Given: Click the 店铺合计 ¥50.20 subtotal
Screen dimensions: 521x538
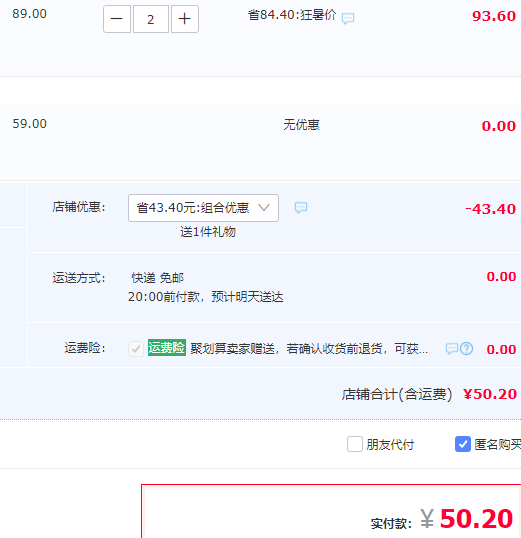Looking at the screenshot, I should pyautogui.click(x=429, y=394).
